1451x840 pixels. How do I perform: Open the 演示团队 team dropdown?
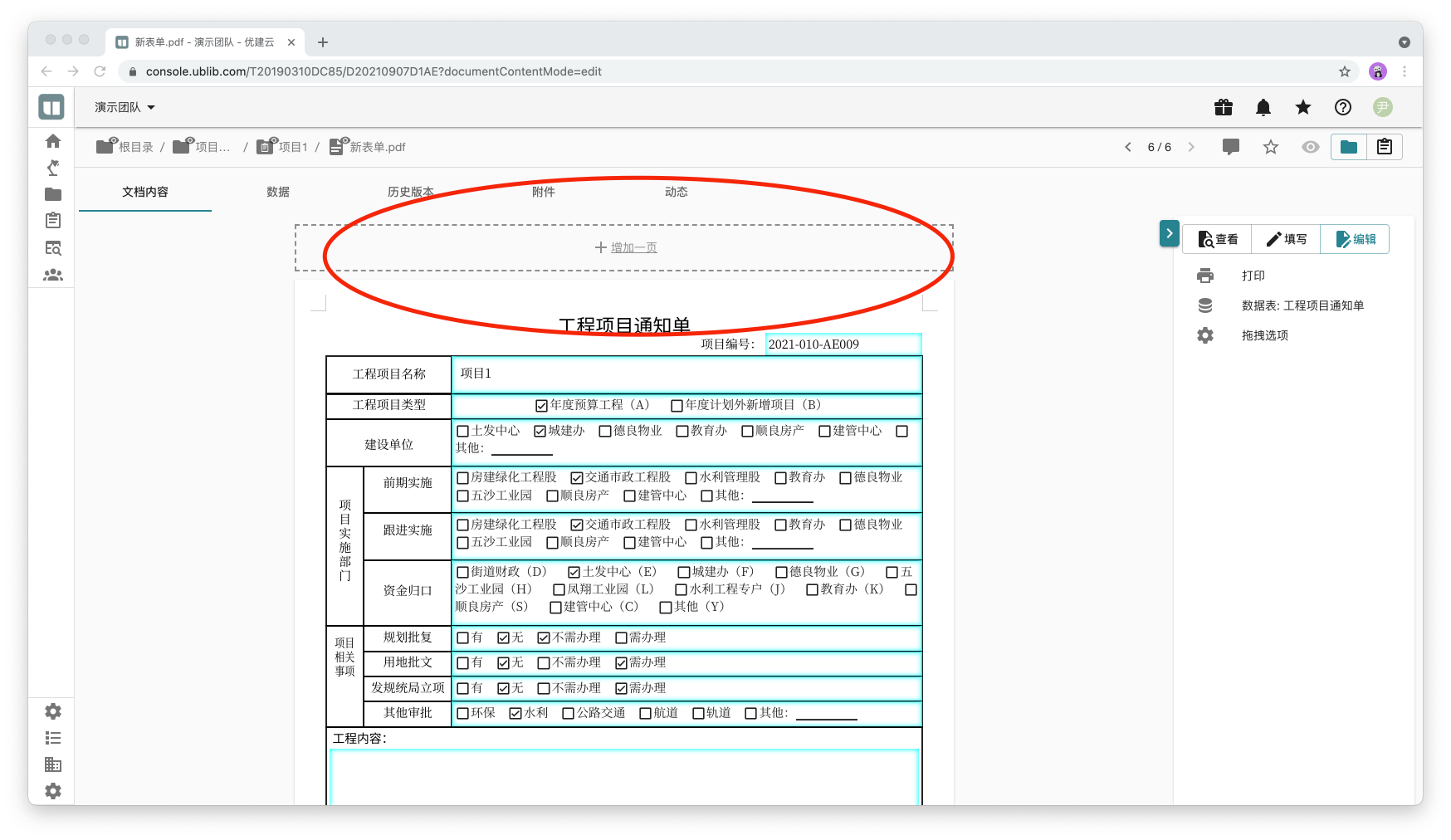(125, 107)
